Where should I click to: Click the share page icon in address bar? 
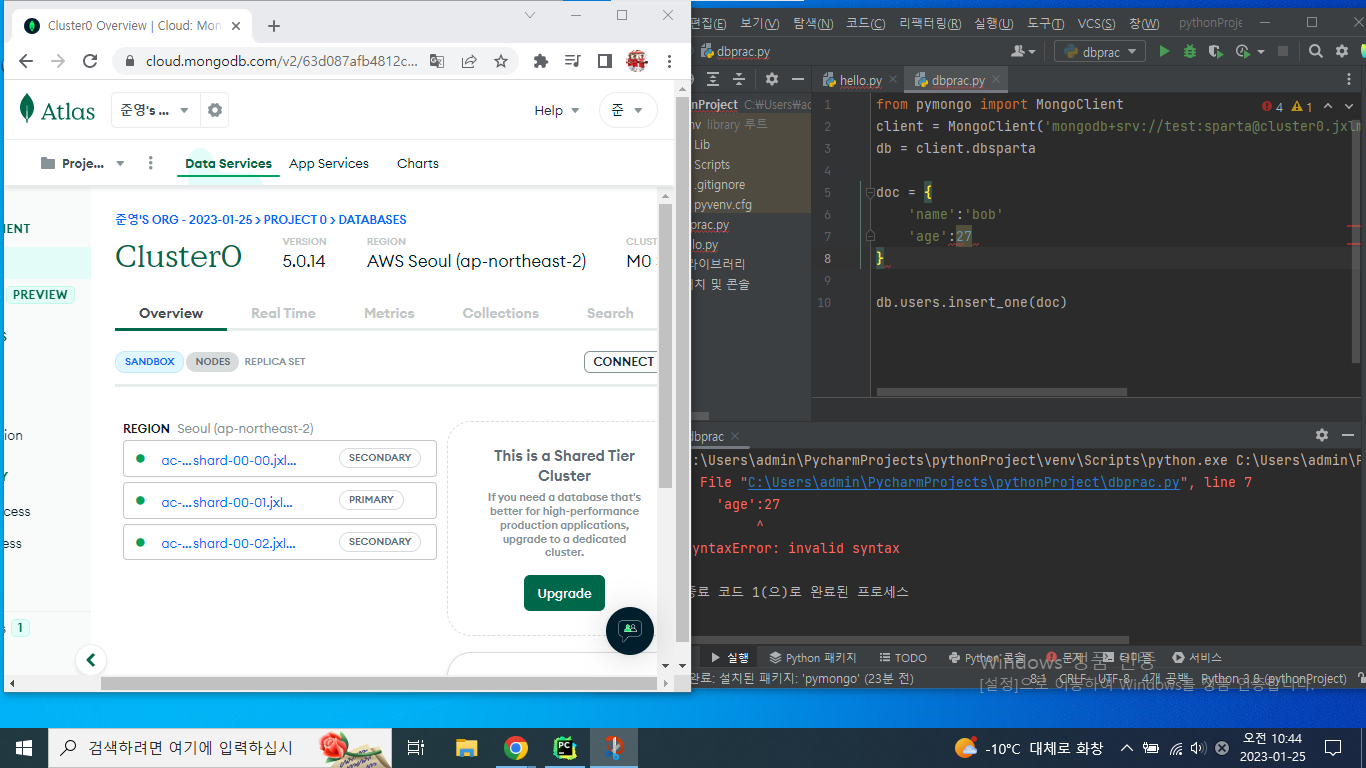click(469, 61)
